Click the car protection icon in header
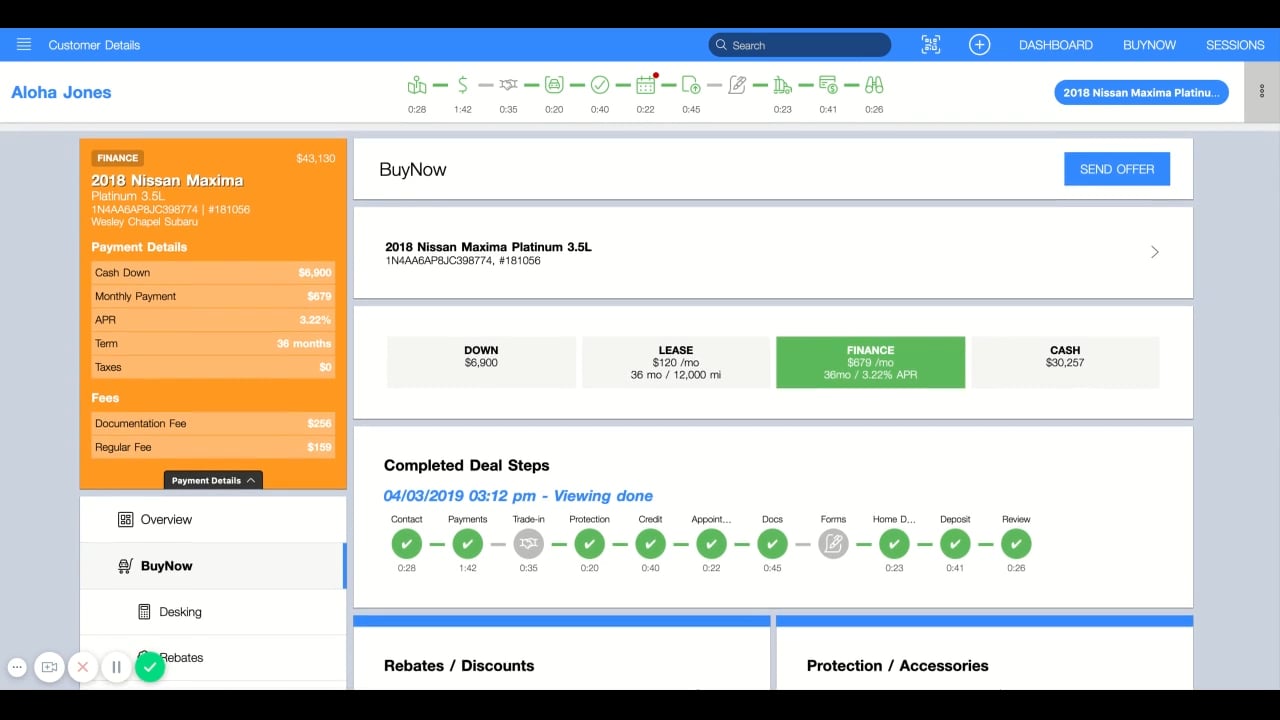This screenshot has width=1280, height=720. (554, 85)
